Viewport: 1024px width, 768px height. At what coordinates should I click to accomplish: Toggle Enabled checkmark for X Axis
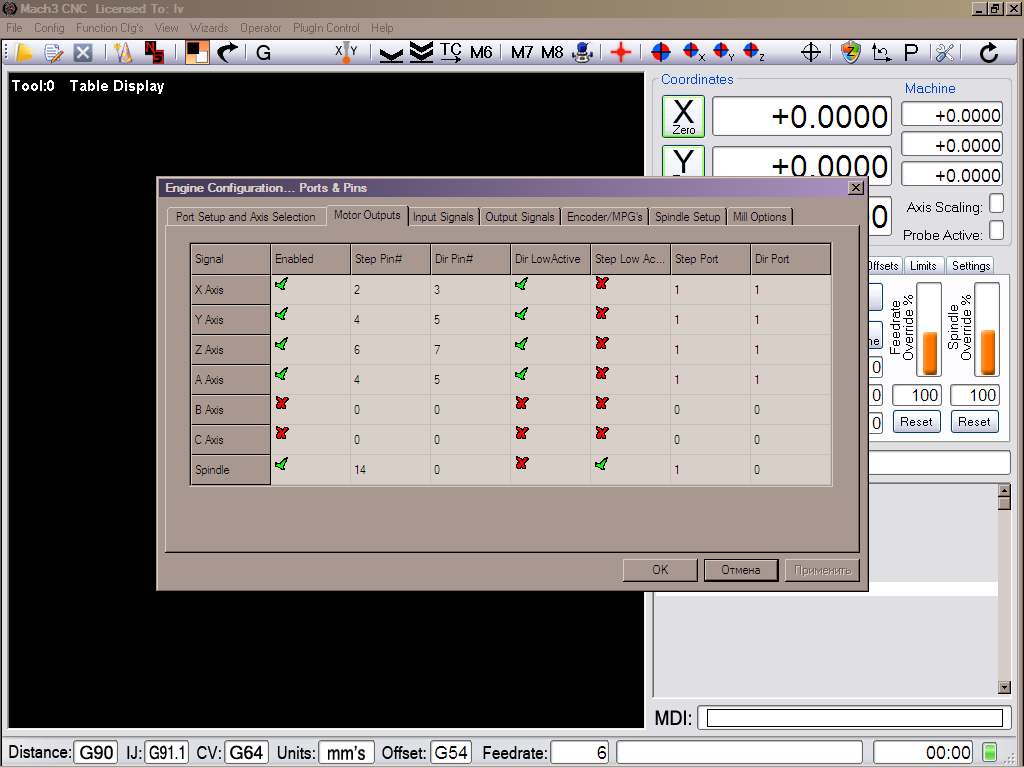click(281, 284)
